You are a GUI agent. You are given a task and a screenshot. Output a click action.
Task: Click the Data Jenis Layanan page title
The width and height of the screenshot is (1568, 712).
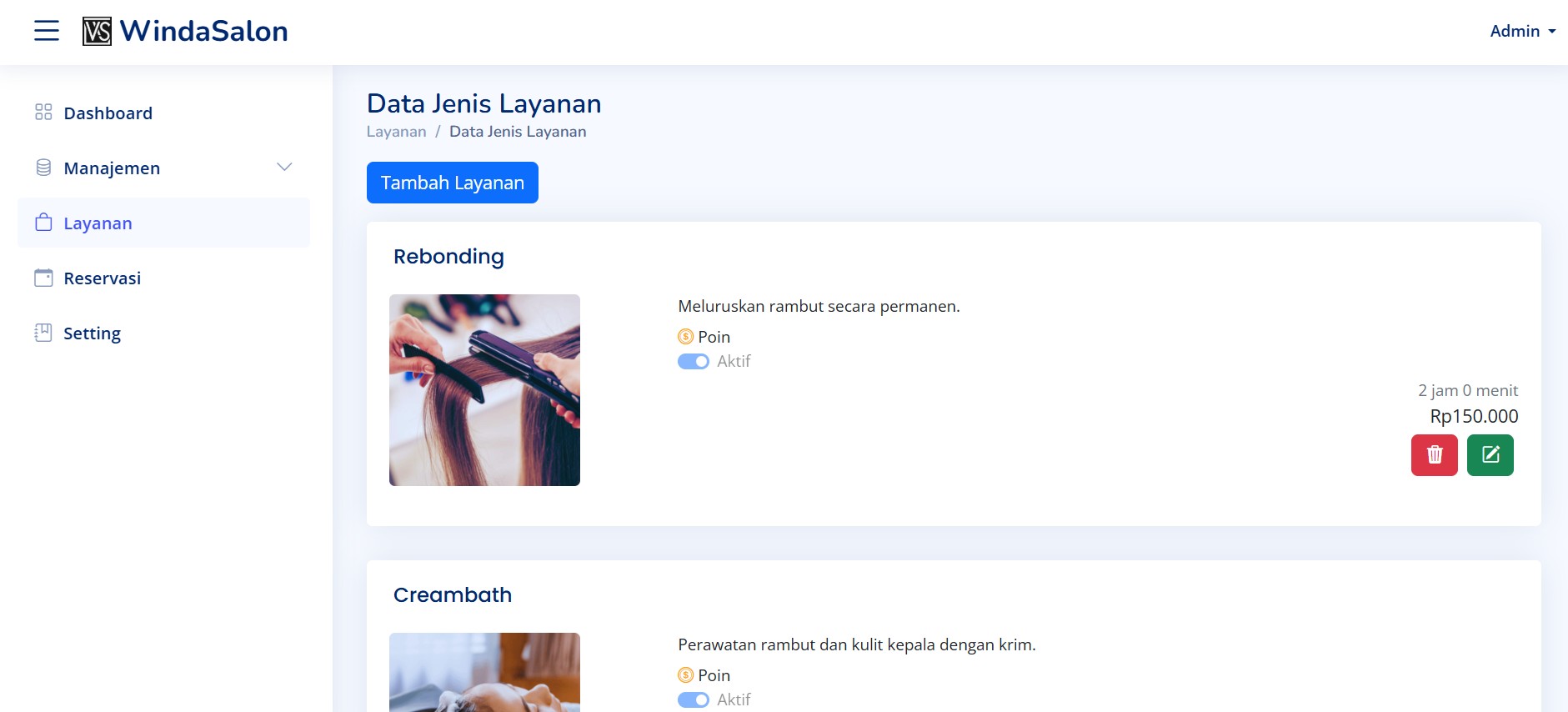coord(484,103)
